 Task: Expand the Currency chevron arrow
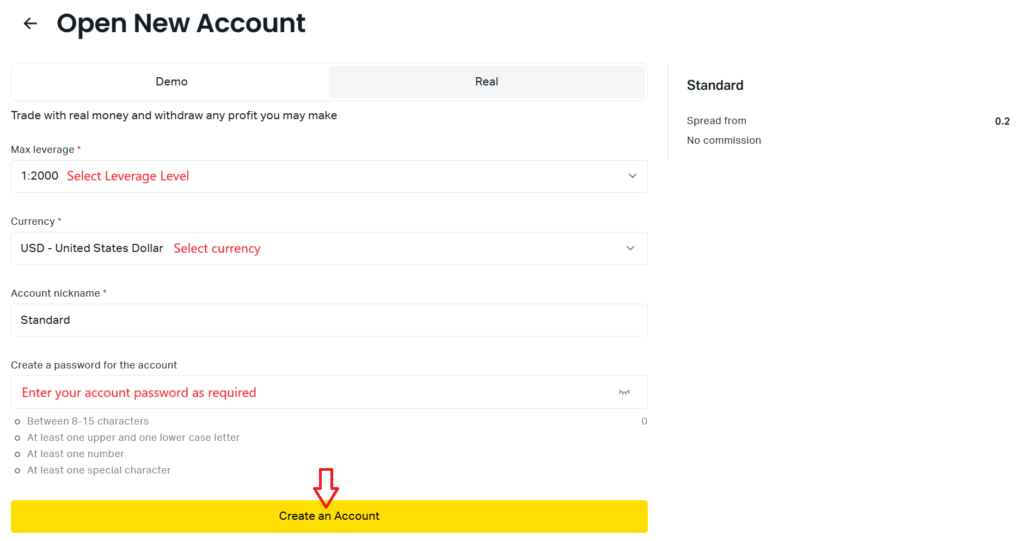630,248
